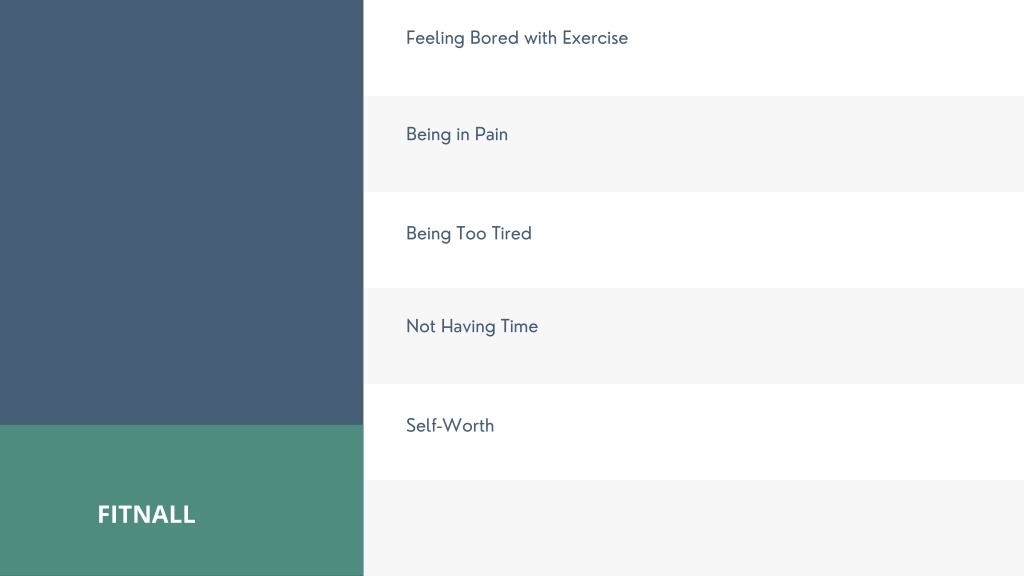Click the "Being in Pain" list item
This screenshot has width=1024, height=576.
click(694, 144)
